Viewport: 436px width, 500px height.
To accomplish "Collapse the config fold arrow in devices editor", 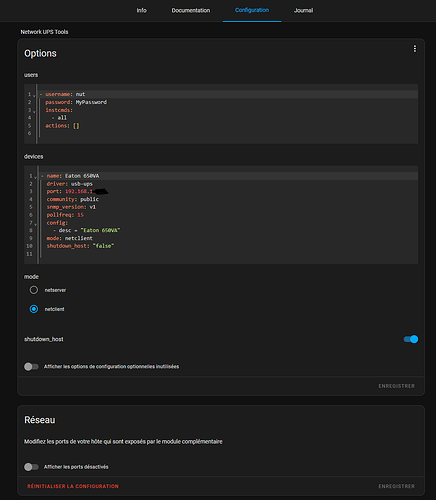I will tap(35, 224).
